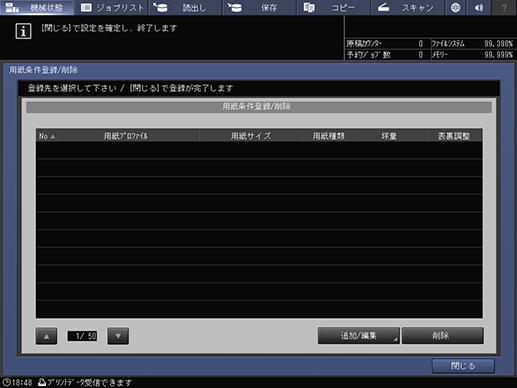
Task: Click the 削除 delete button
Action: tap(442, 336)
